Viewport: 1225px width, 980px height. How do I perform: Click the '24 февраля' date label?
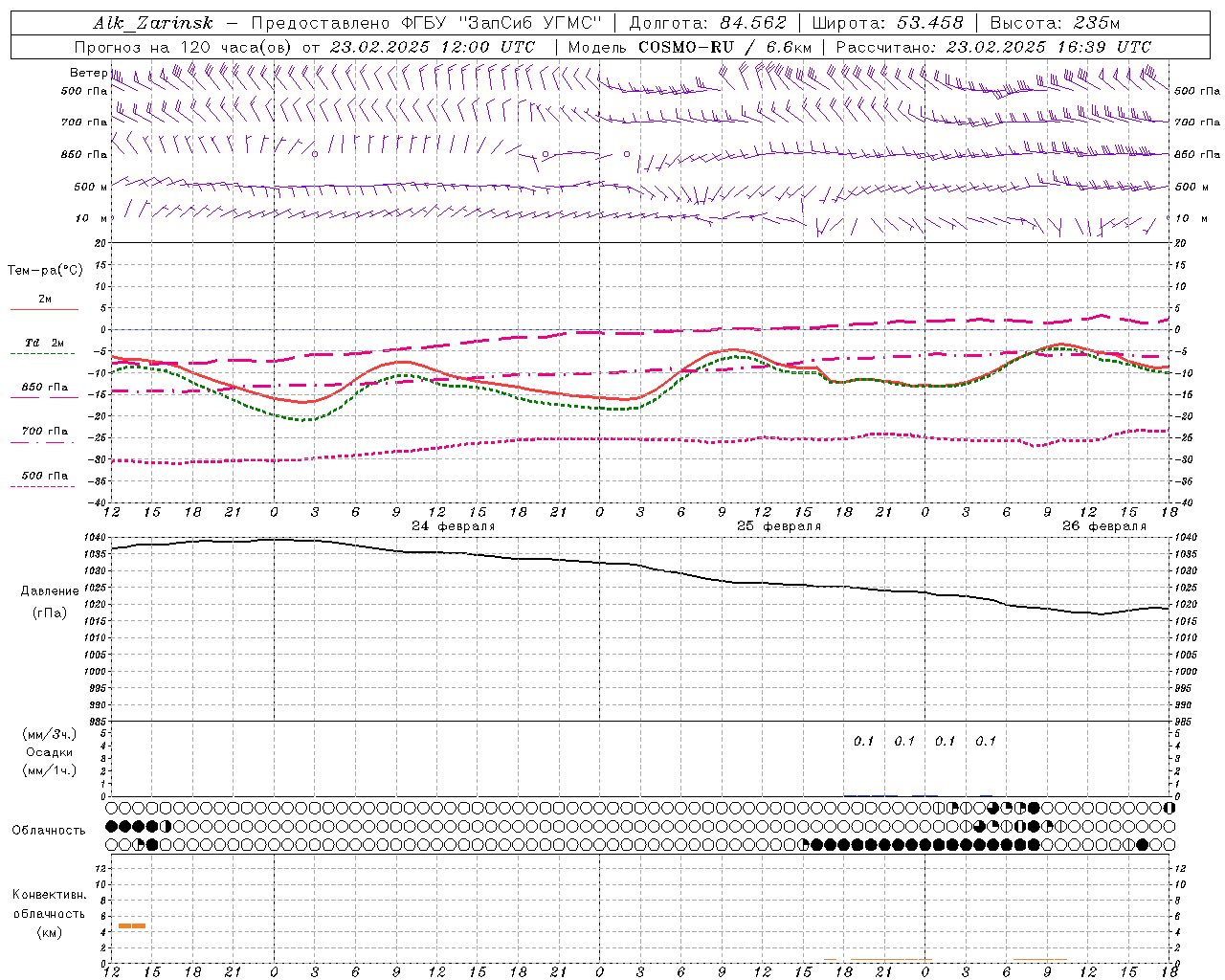[454, 526]
